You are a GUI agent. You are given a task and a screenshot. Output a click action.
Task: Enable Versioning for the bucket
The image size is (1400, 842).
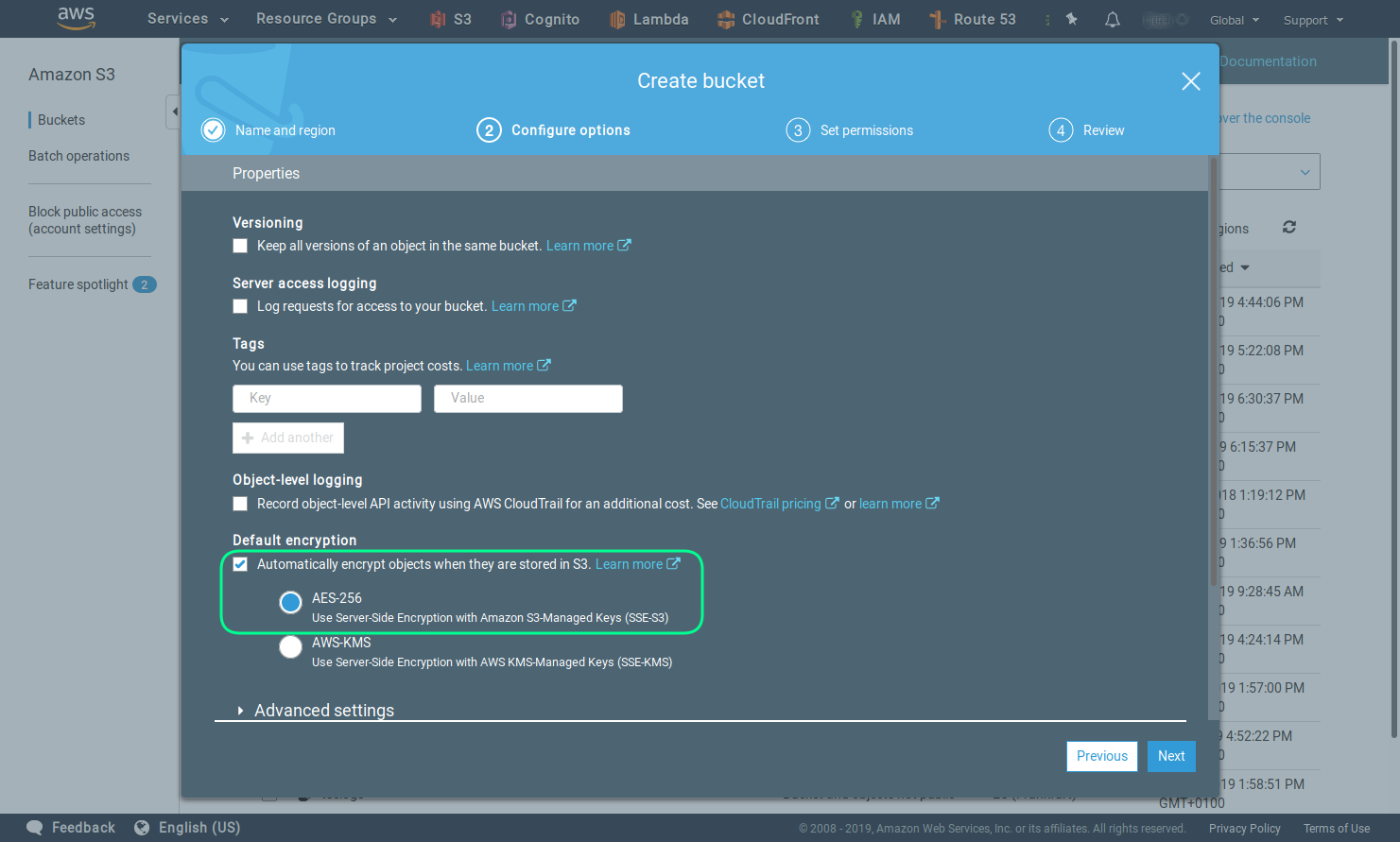[x=240, y=245]
